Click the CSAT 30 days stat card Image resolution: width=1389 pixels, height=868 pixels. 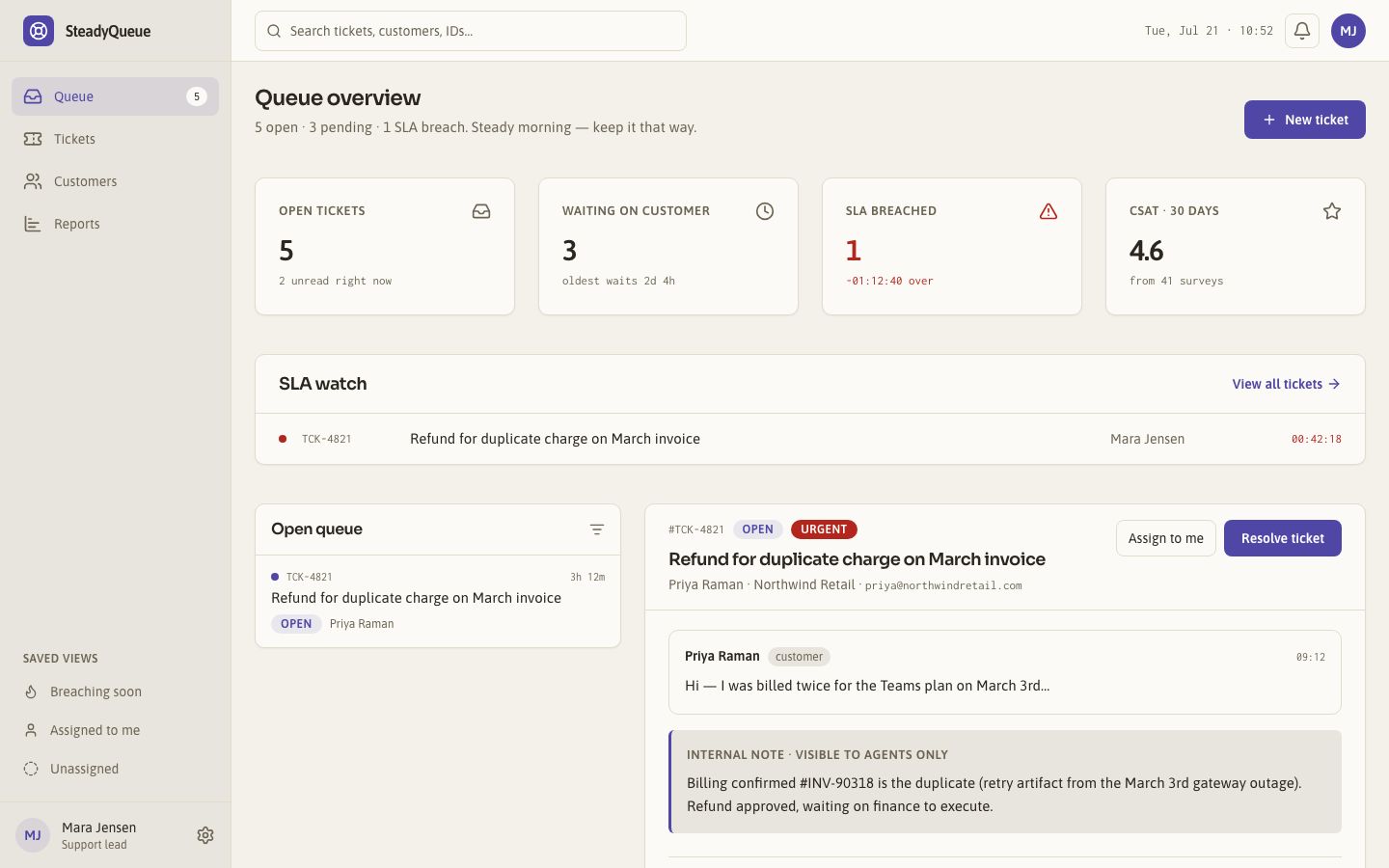1236,246
